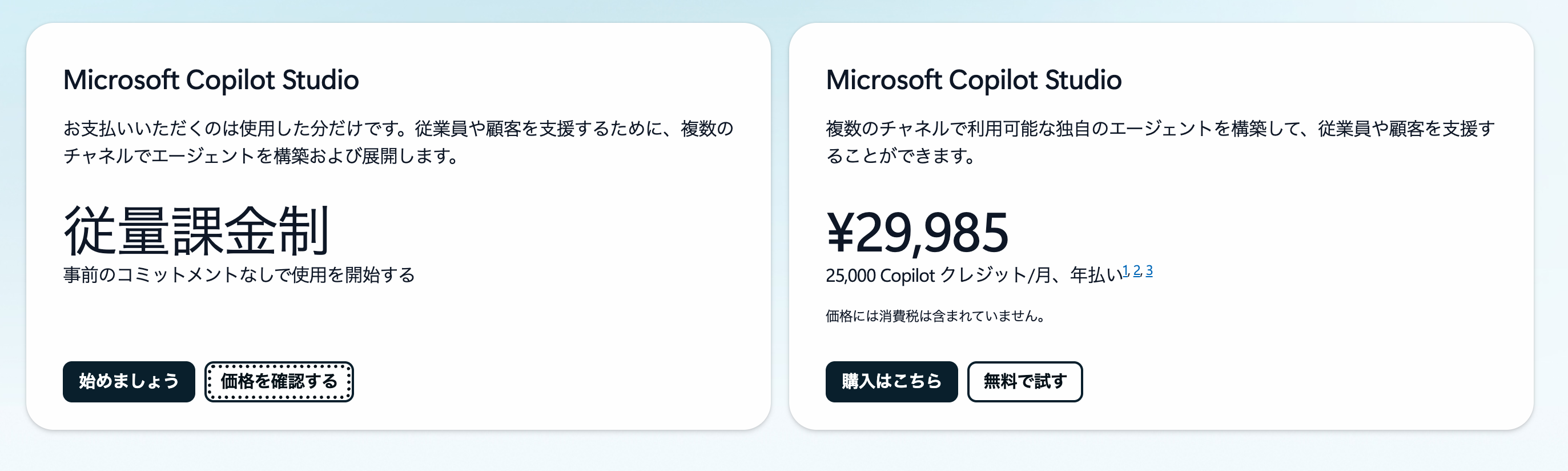Click the お支払いいただくのは使用した分だけです sentence

pos(238,129)
